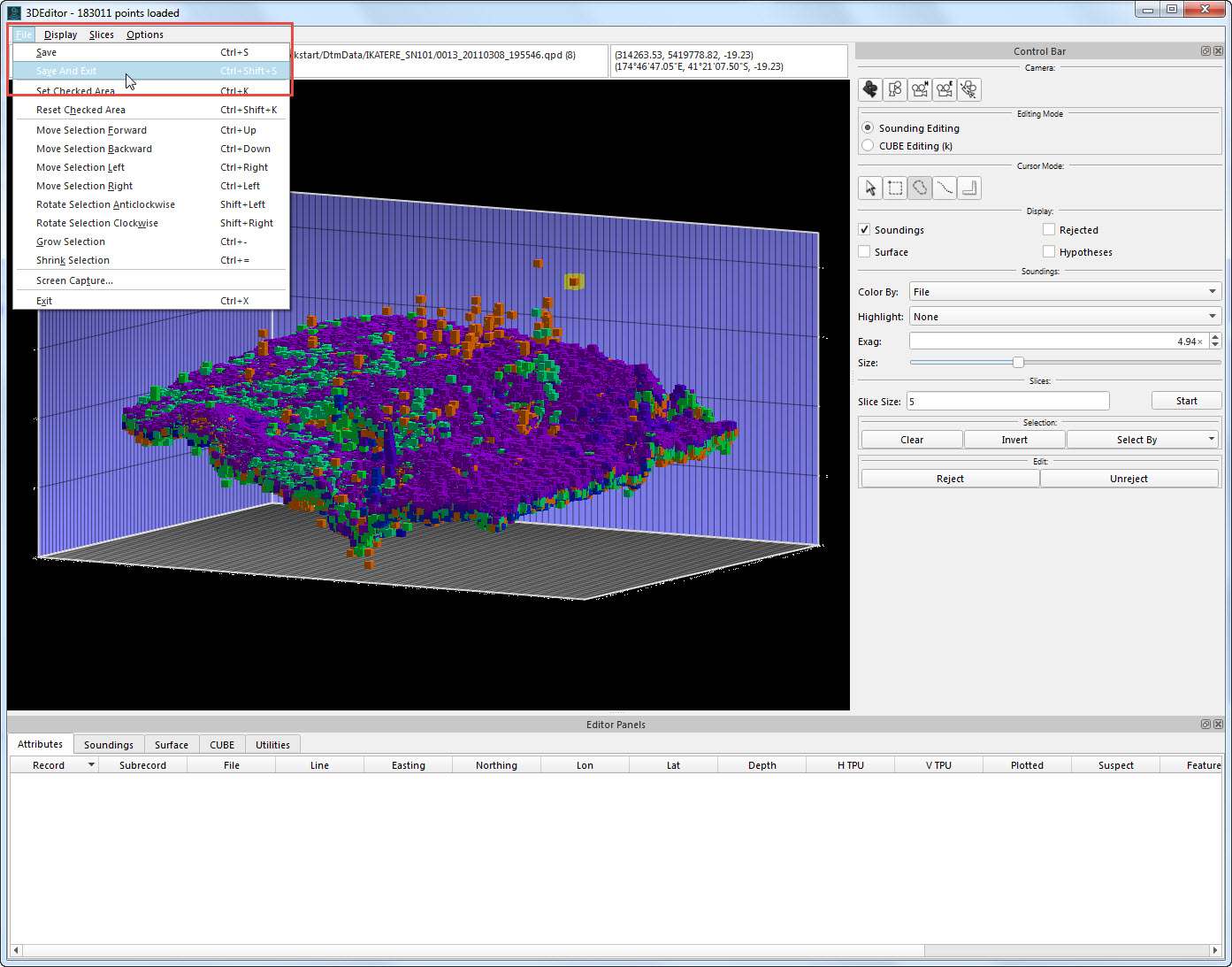1232x967 pixels.
Task: Click the camera icon marked N
Action: 921,89
